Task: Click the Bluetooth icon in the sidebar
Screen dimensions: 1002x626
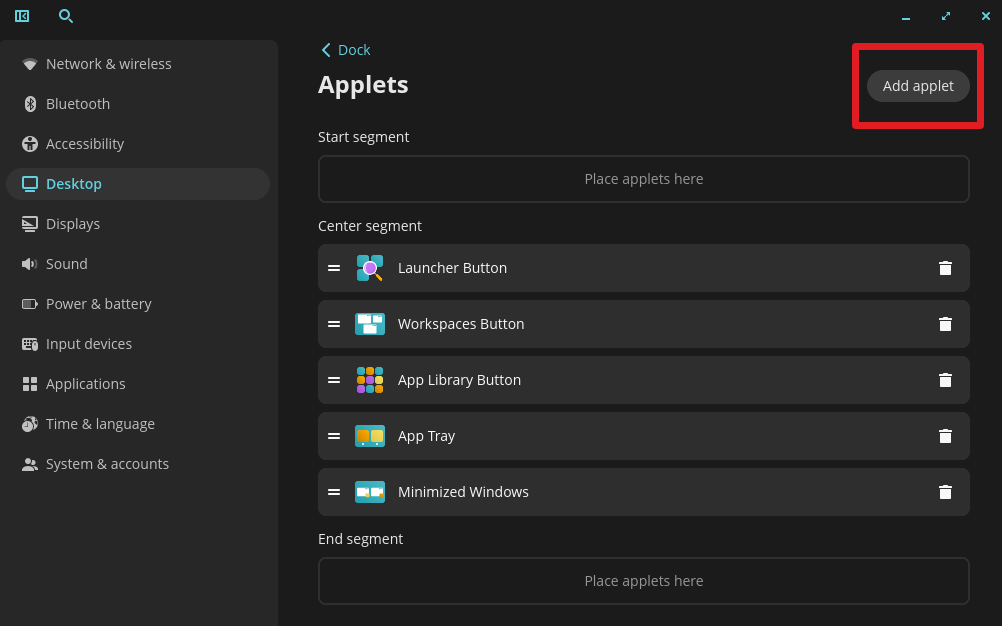Action: (x=29, y=103)
